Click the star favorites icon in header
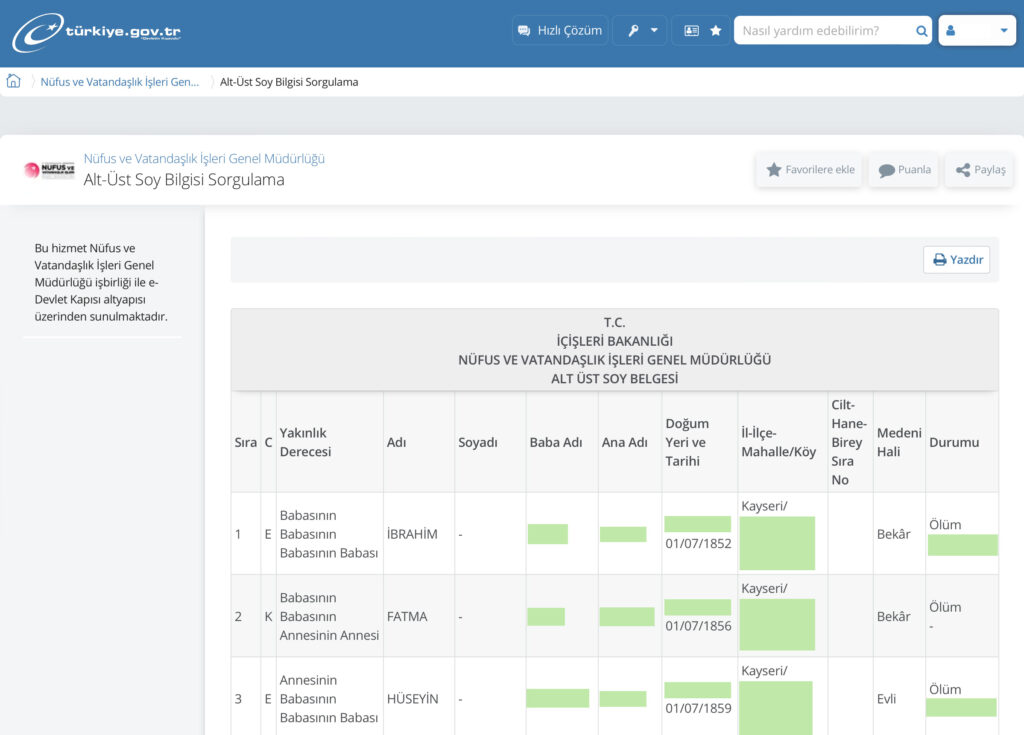The height and width of the screenshot is (735, 1024). click(x=716, y=31)
